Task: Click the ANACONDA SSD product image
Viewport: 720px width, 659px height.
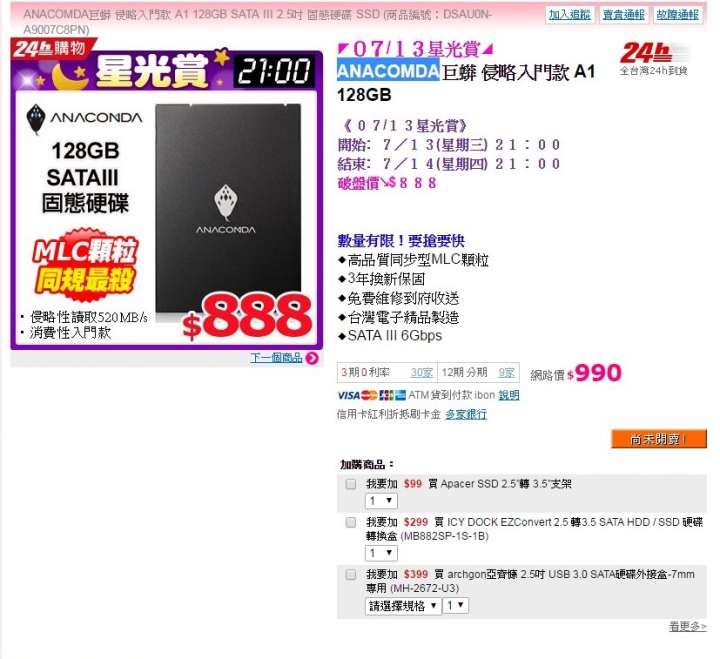Action: [228, 209]
